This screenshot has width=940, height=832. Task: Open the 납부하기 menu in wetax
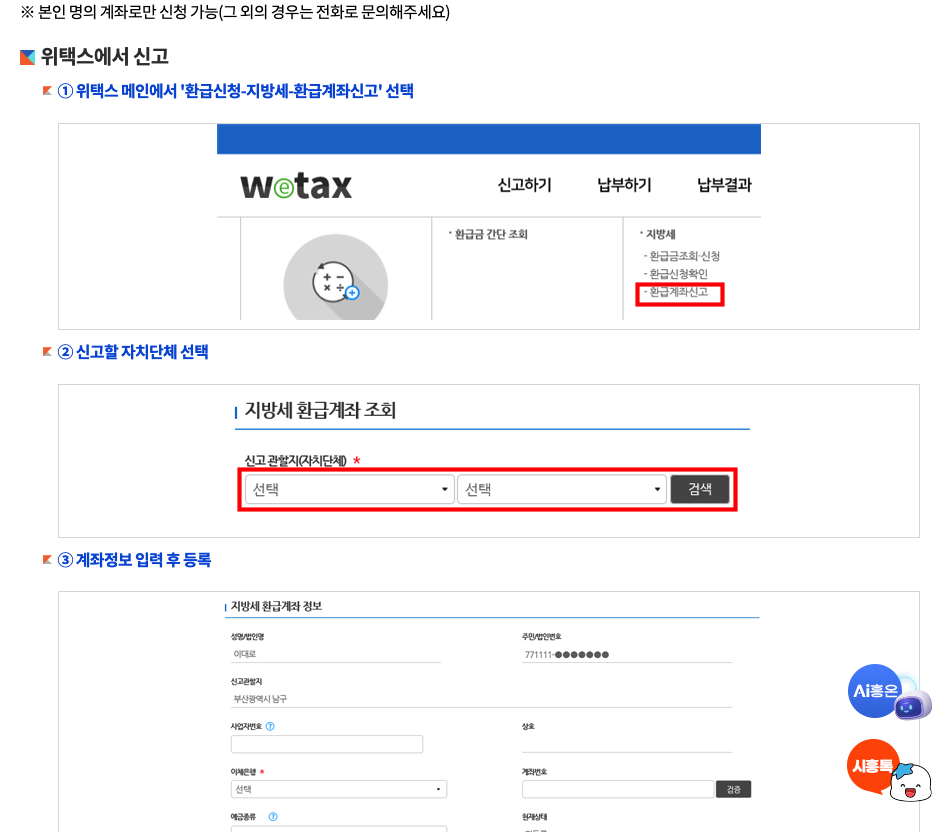(624, 185)
